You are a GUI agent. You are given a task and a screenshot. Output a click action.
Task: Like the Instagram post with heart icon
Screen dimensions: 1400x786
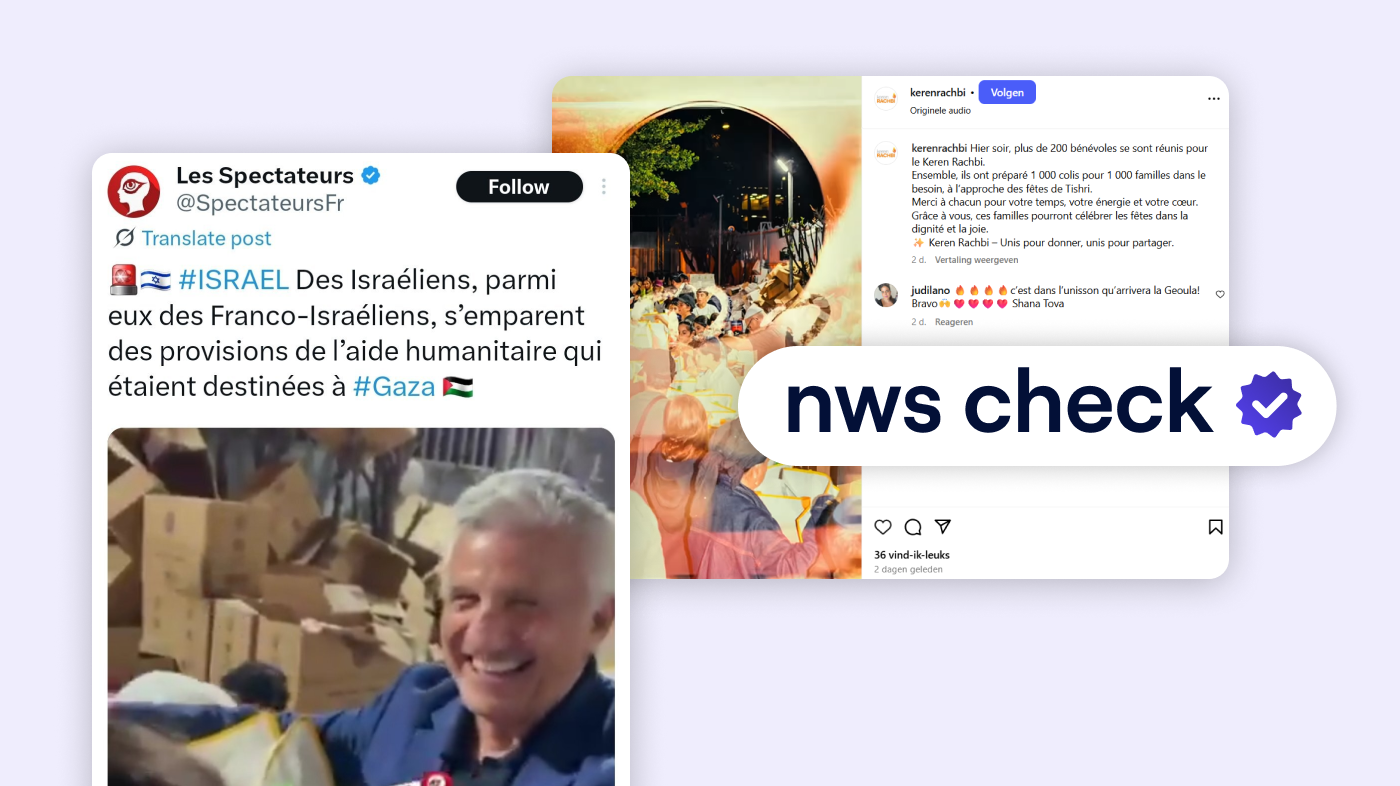(x=883, y=527)
